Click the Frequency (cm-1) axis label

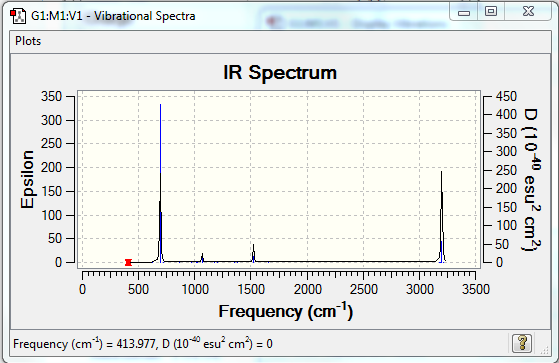(286, 311)
